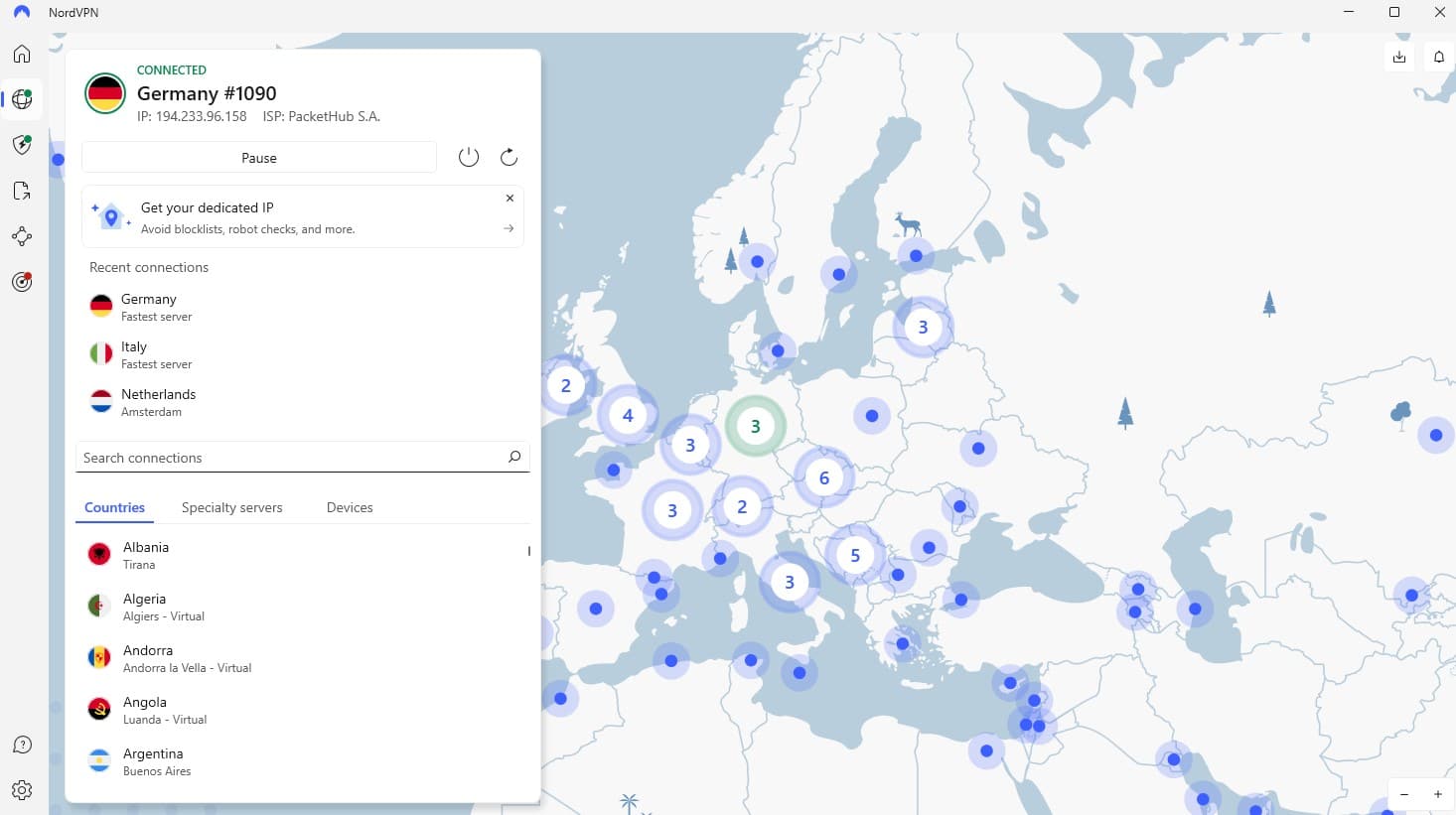Select recent connection Netherlands Amsterdam
The height and width of the screenshot is (815, 1456).
click(x=303, y=402)
